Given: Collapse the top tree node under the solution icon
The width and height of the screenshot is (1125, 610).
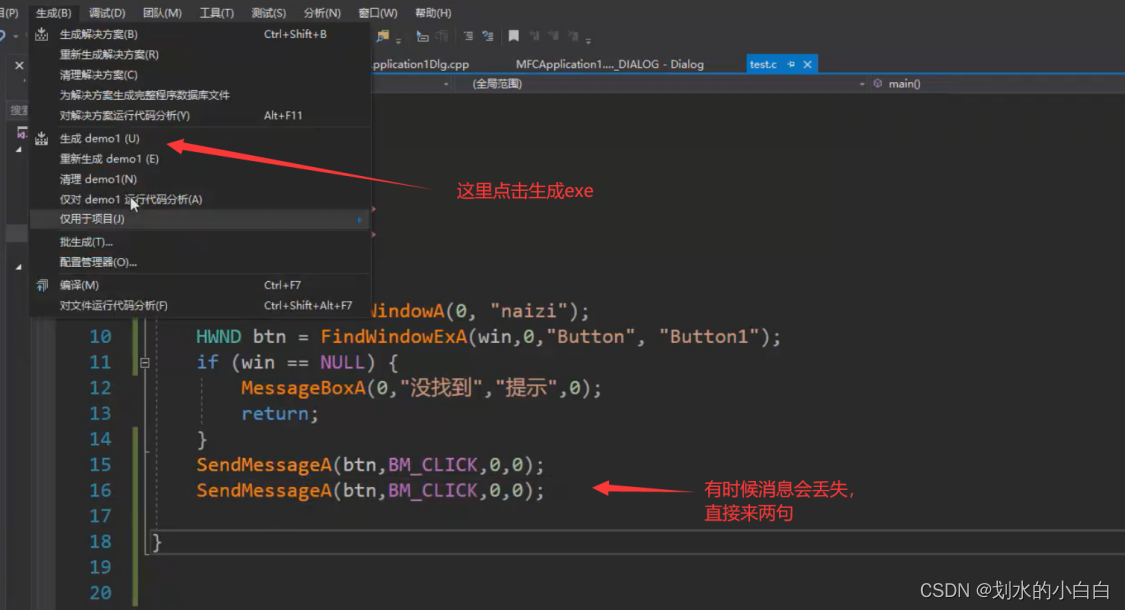Looking at the screenshot, I should [x=19, y=149].
